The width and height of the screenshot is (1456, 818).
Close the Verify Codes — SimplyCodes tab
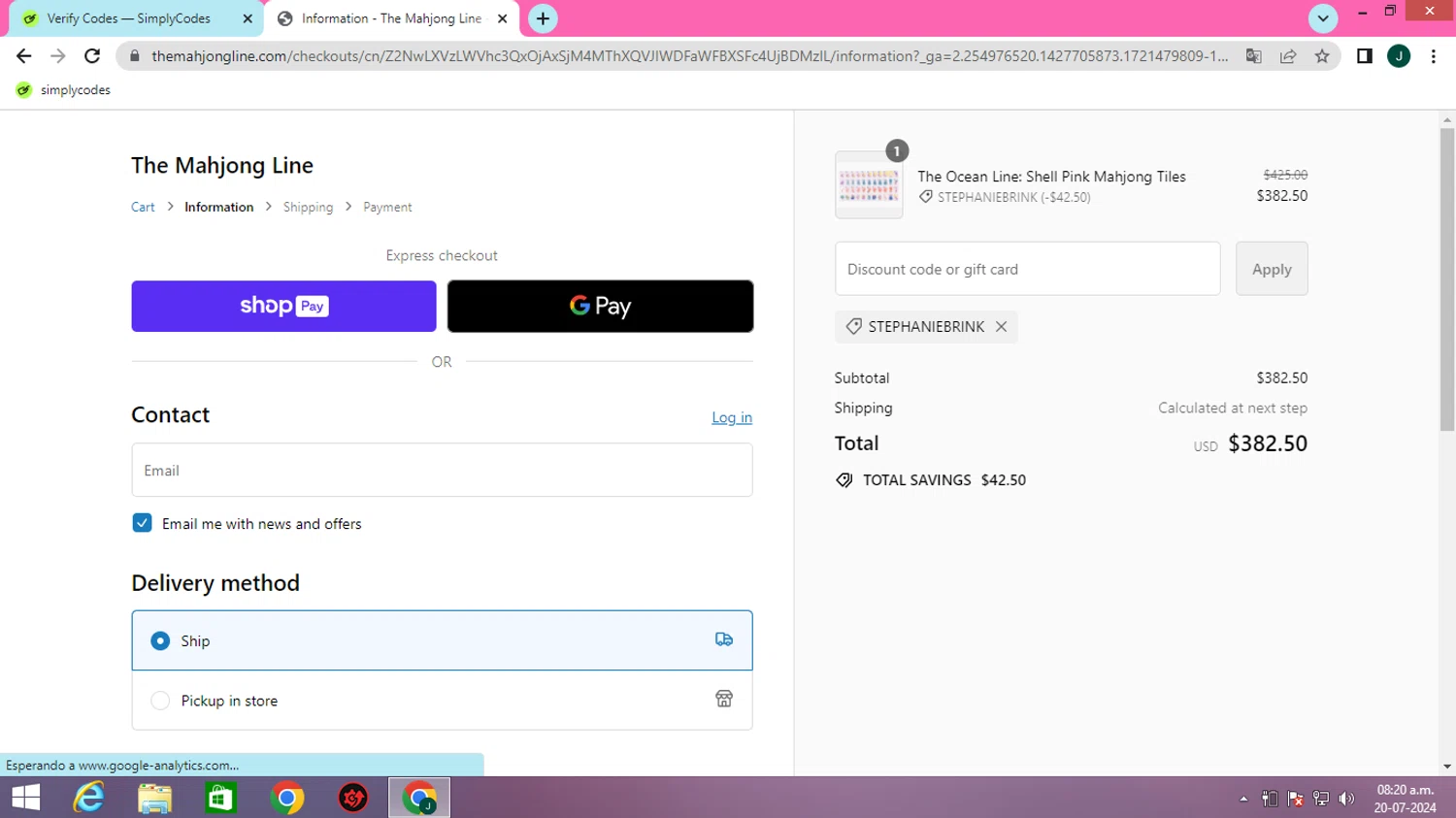248,18
